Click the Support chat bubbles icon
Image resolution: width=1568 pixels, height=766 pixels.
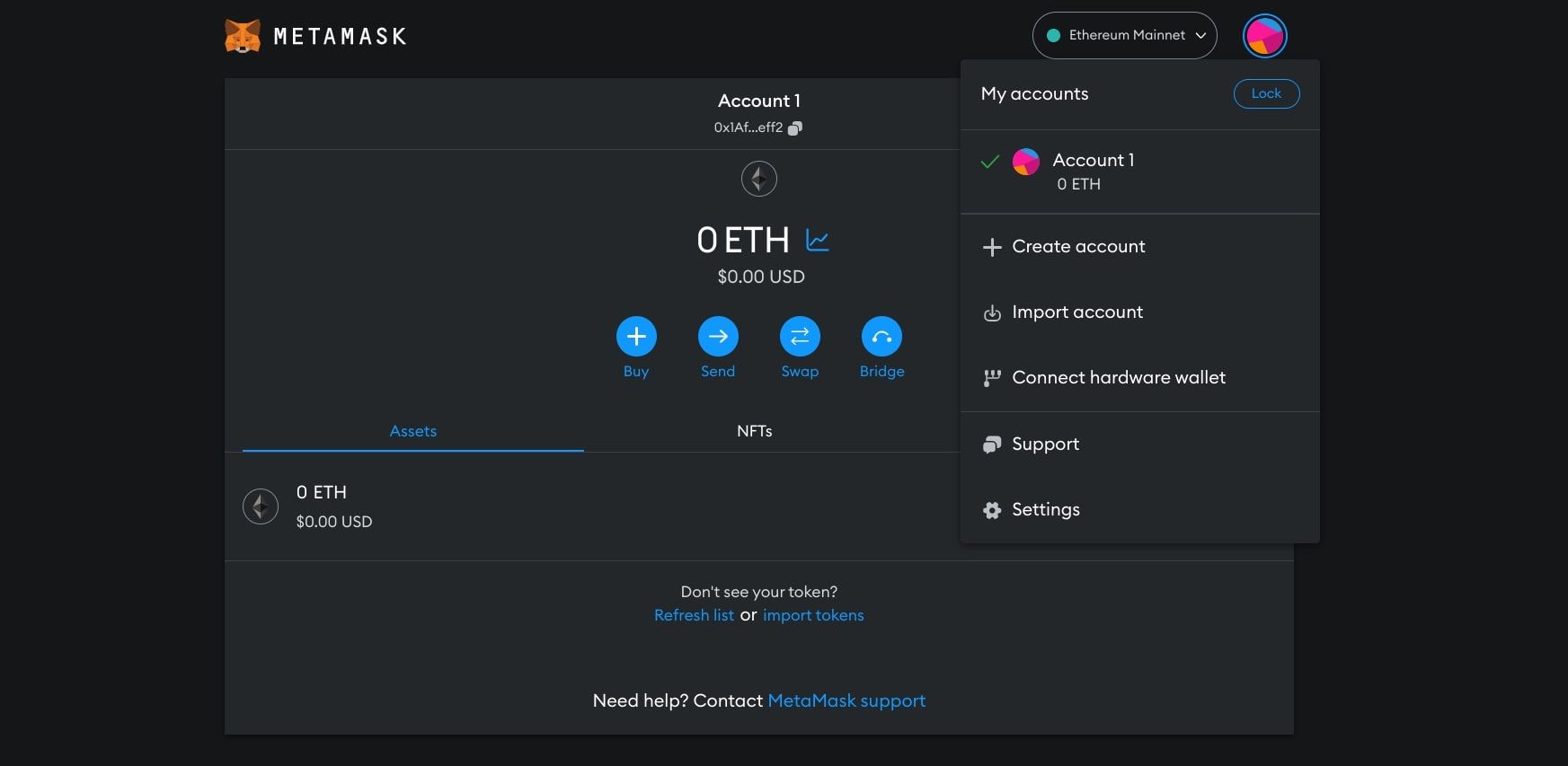tap(992, 445)
